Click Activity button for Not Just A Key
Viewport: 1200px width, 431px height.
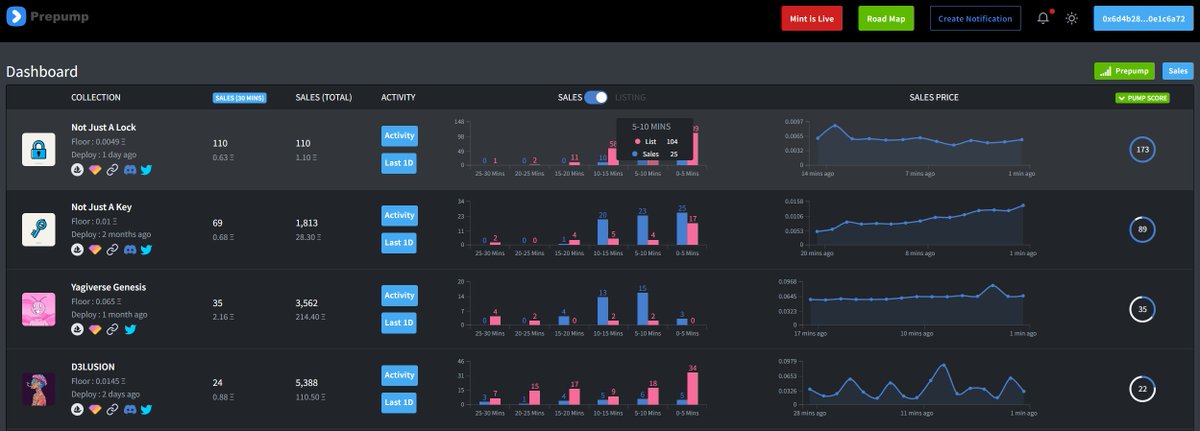399,215
